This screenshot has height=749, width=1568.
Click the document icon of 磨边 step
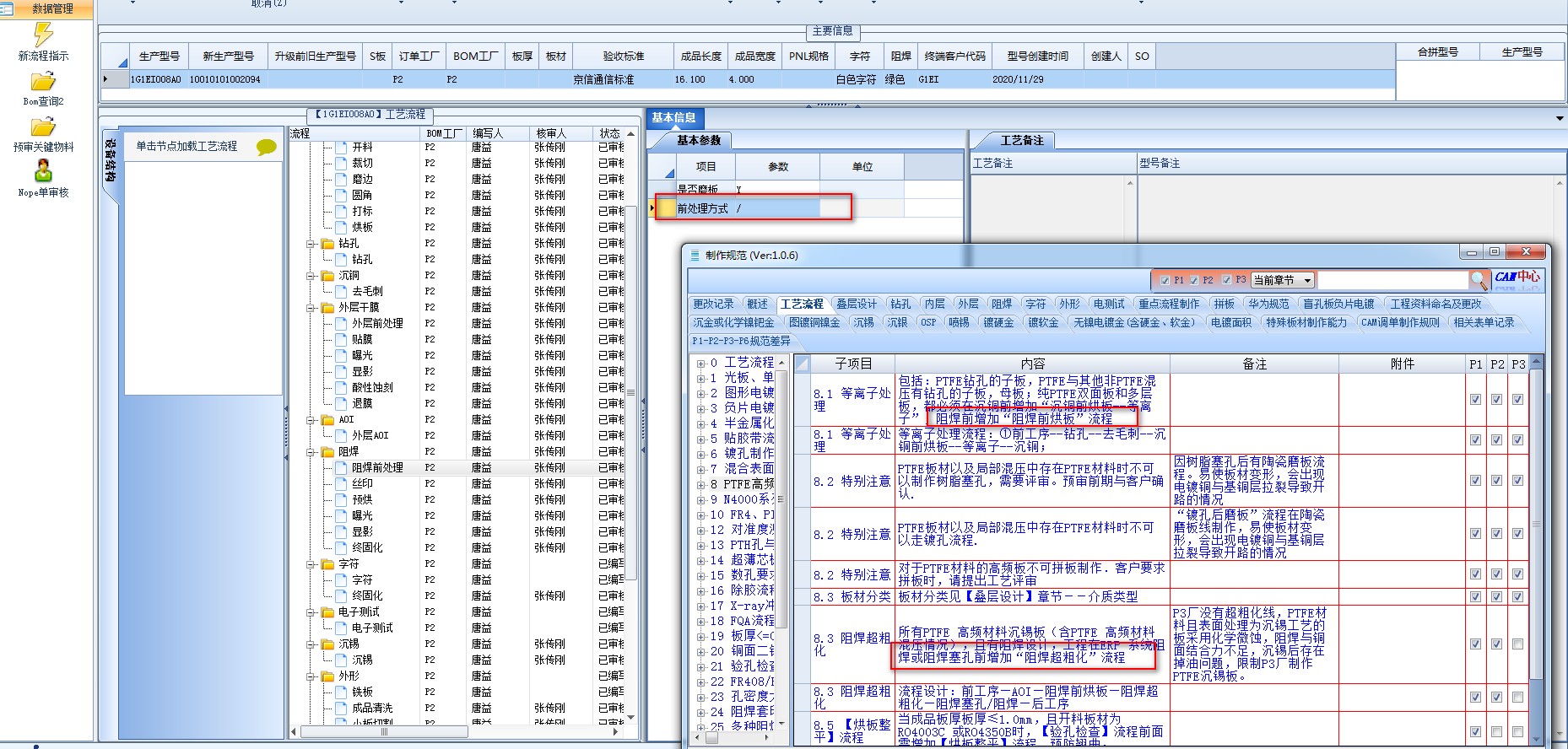(x=342, y=180)
